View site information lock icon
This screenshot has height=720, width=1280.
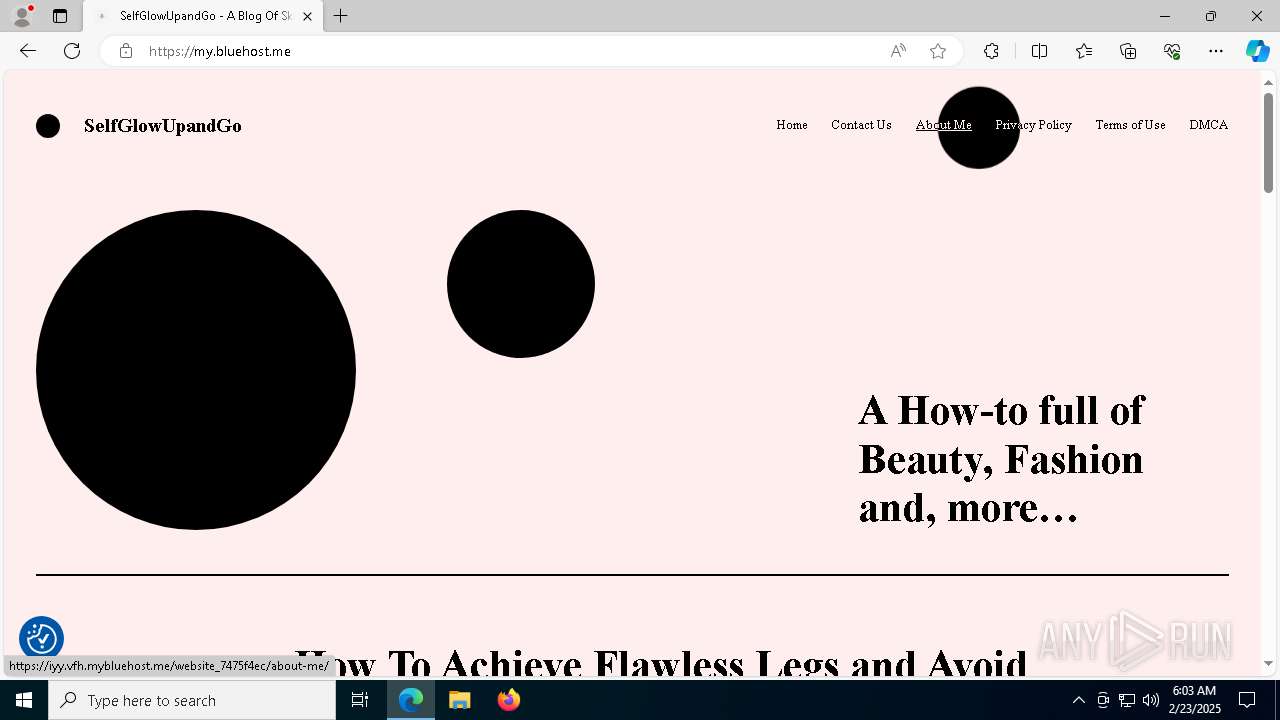(126, 51)
